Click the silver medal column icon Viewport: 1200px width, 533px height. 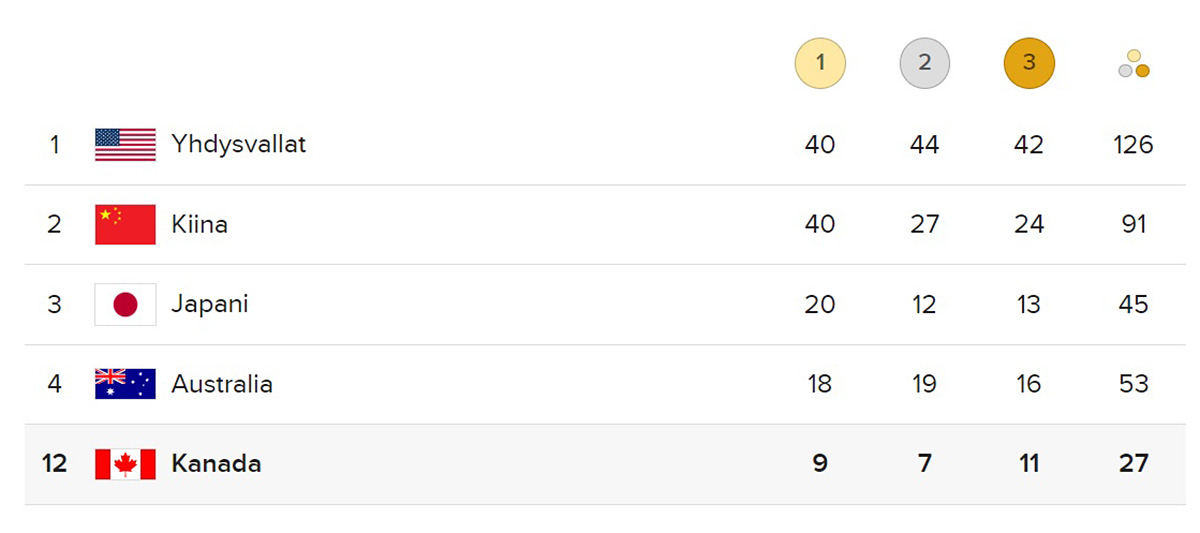coord(924,63)
